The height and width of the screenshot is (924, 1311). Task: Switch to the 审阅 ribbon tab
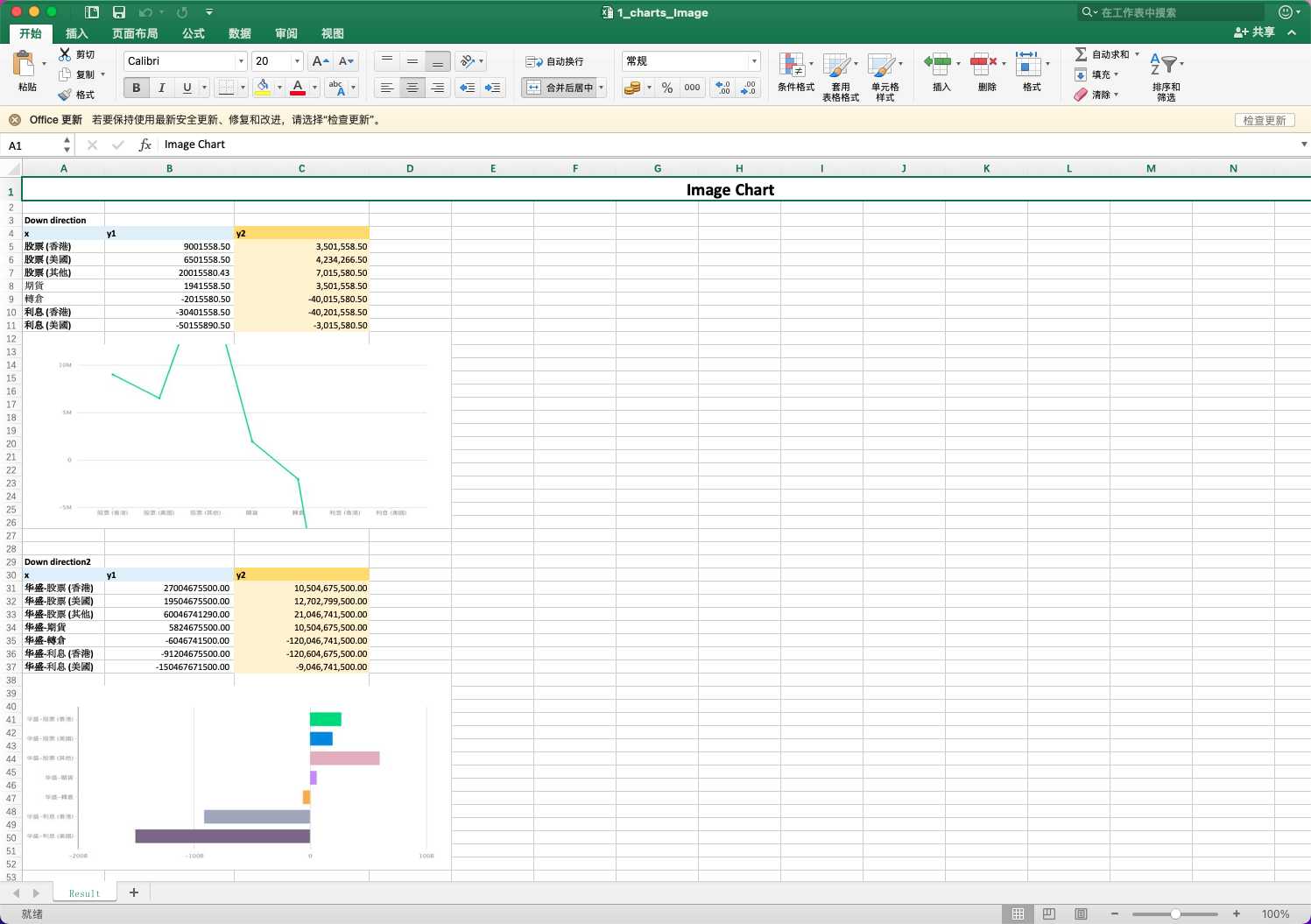coord(286,33)
